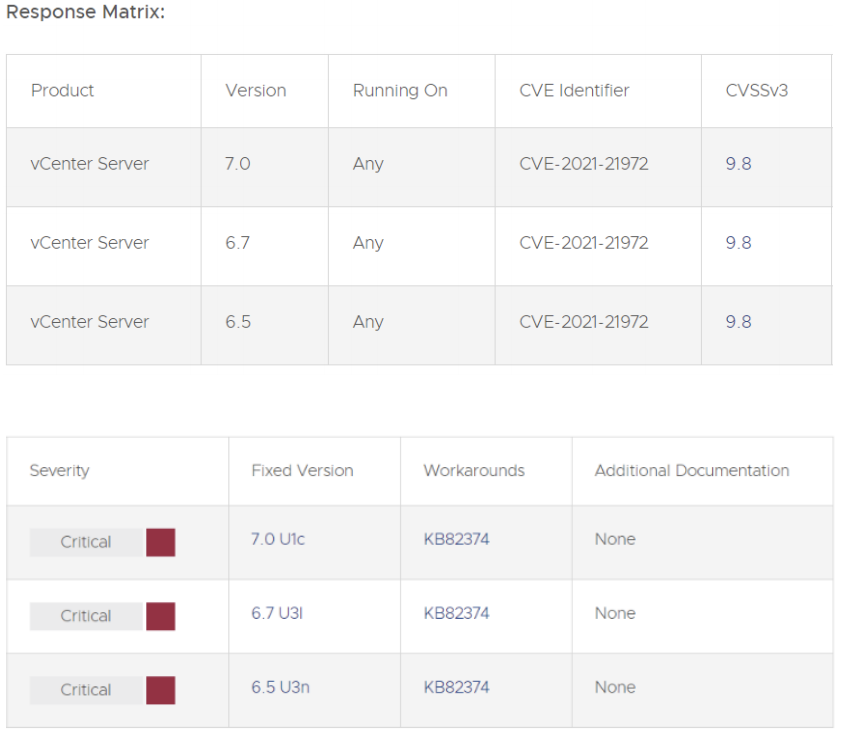Click the red severity swatch in third row
Viewport: 842px width, 738px height.
(x=160, y=690)
